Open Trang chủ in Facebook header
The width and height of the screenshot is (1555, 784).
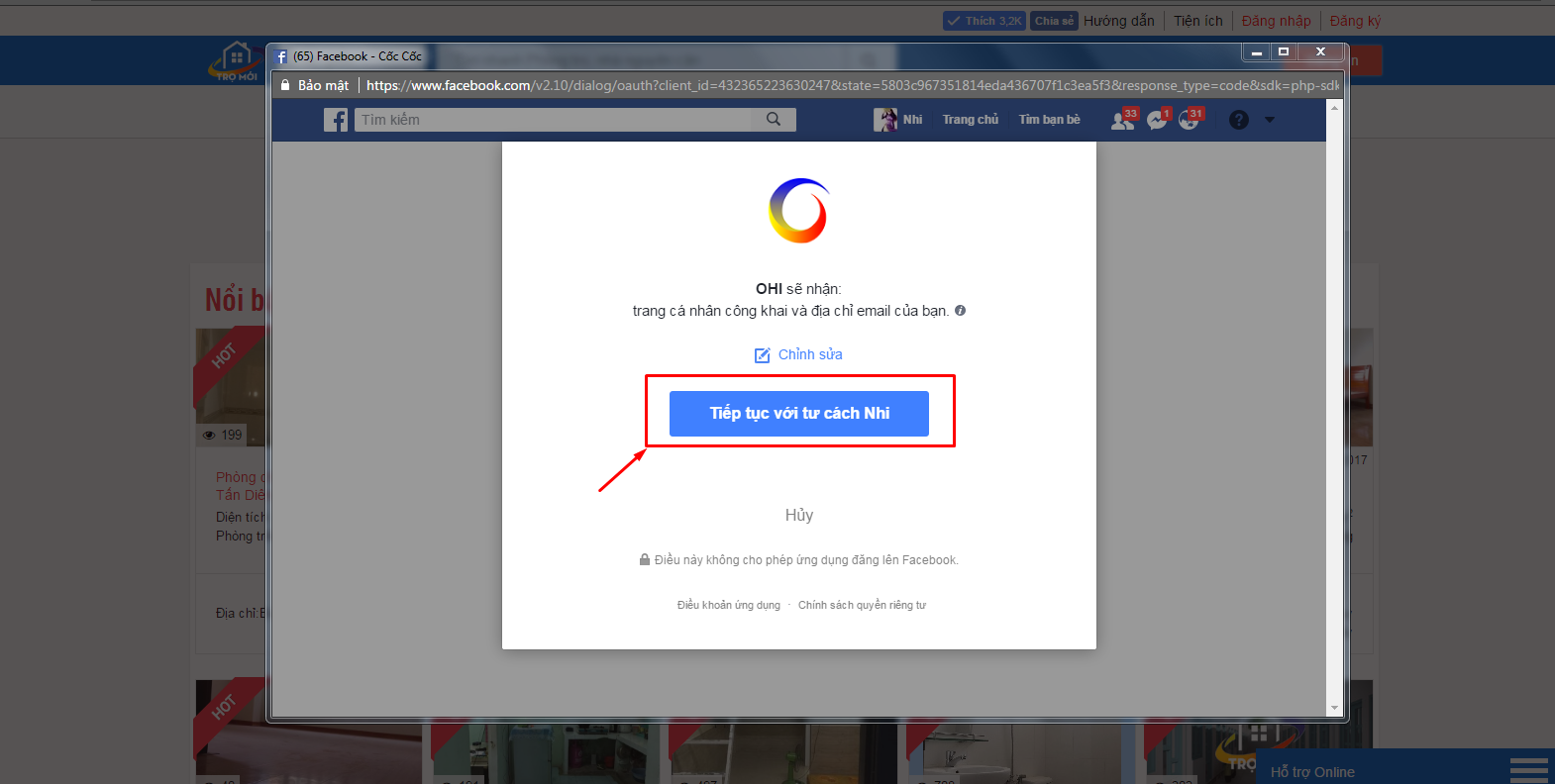[971, 120]
